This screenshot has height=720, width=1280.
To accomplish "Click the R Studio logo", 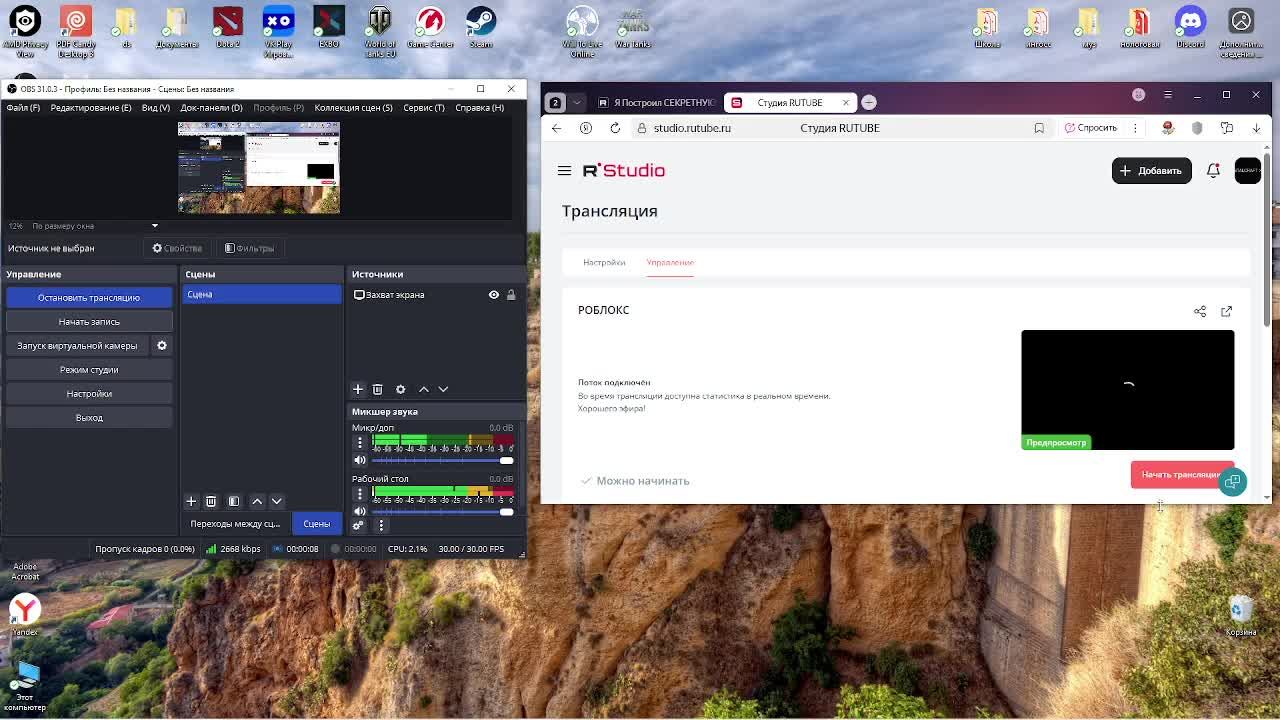I will point(624,171).
